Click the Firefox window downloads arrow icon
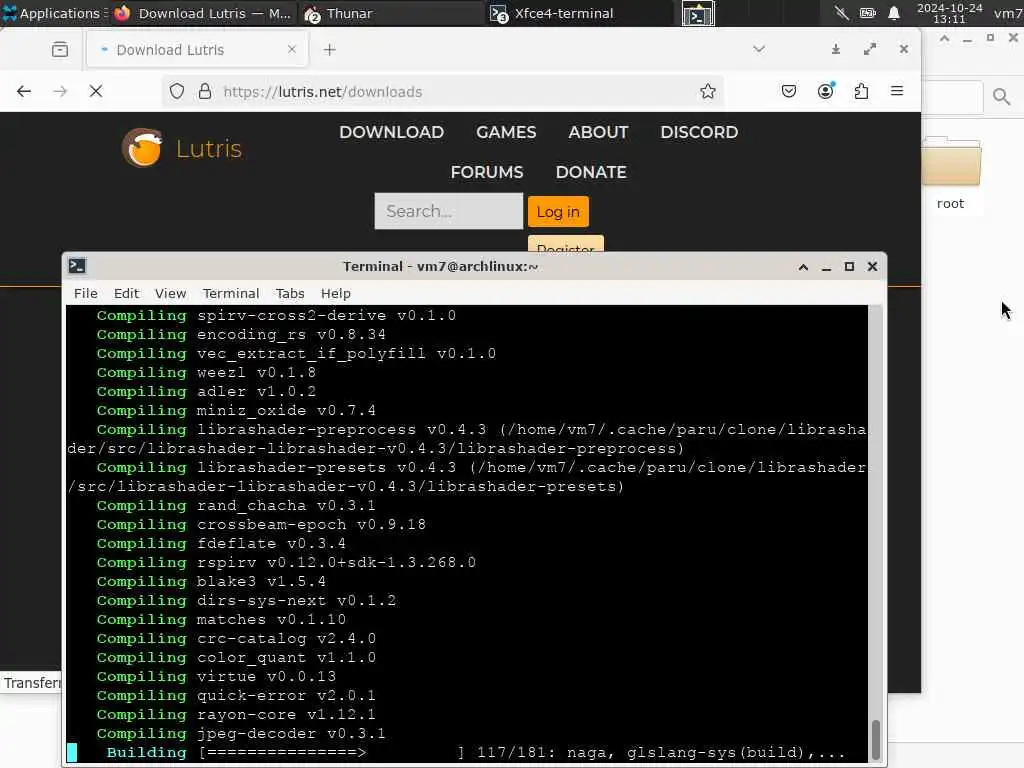The image size is (1024, 768). coord(836,50)
